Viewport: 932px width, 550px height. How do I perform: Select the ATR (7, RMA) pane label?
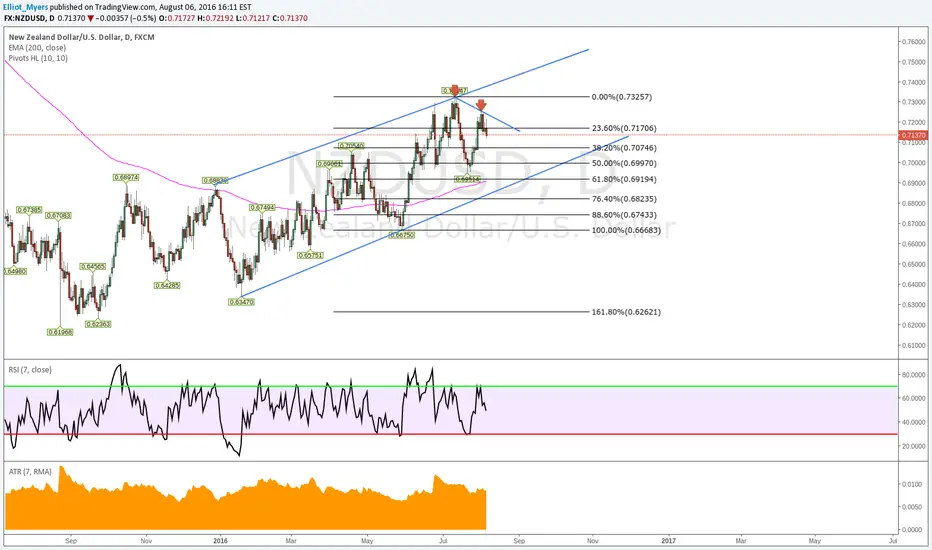point(30,472)
